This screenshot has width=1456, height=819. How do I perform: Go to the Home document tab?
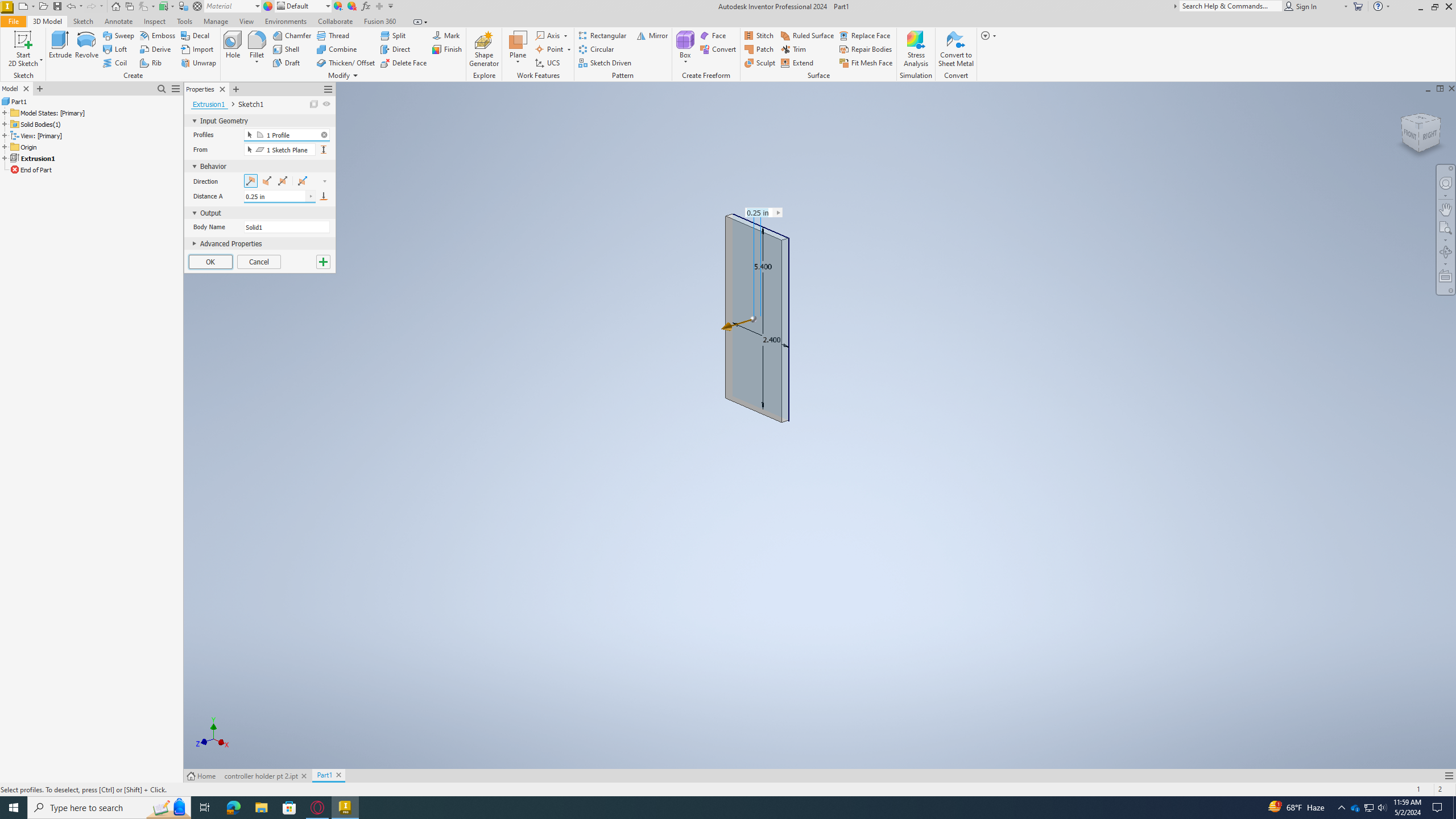201,776
